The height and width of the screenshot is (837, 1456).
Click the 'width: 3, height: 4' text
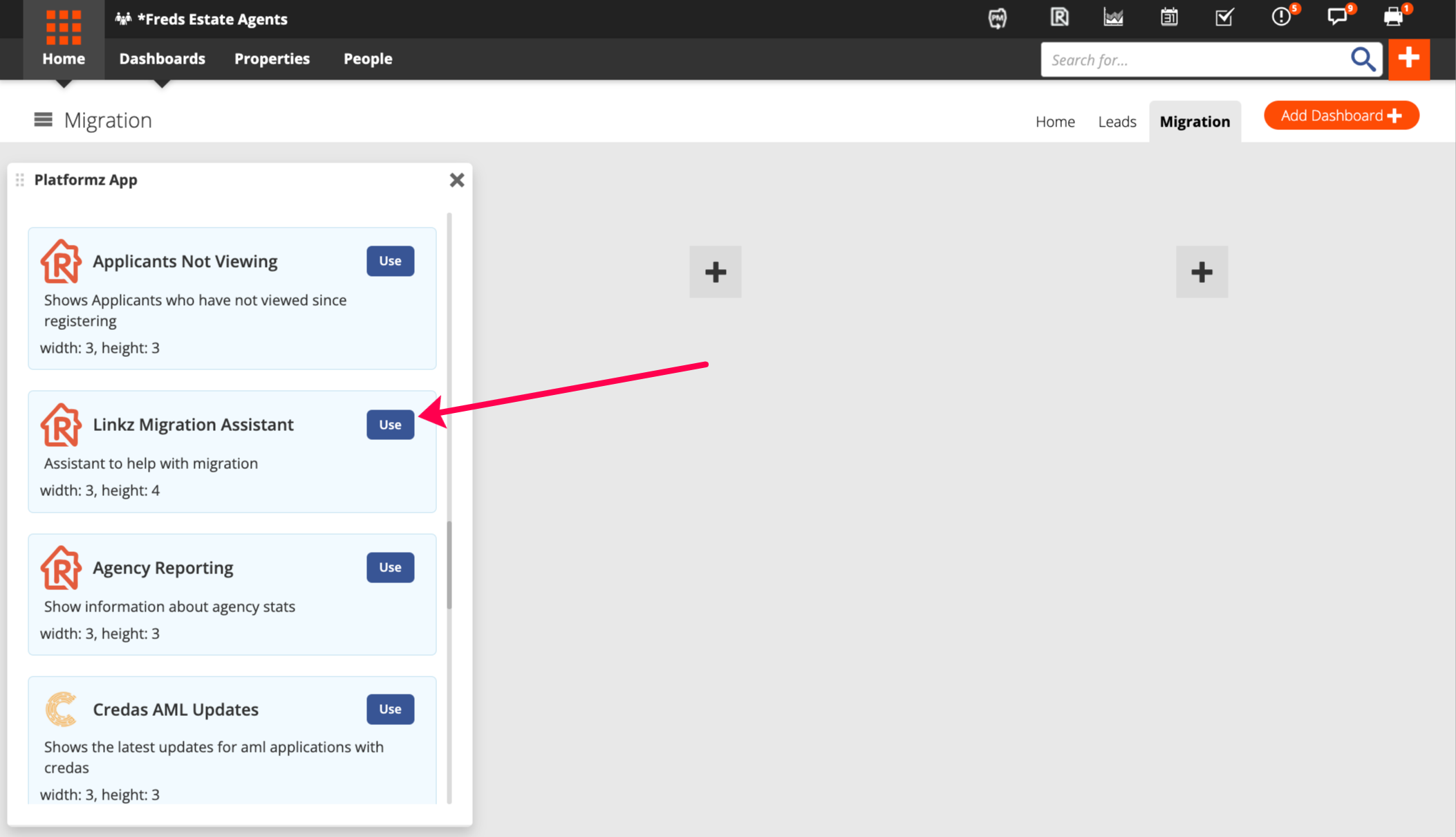(100, 490)
